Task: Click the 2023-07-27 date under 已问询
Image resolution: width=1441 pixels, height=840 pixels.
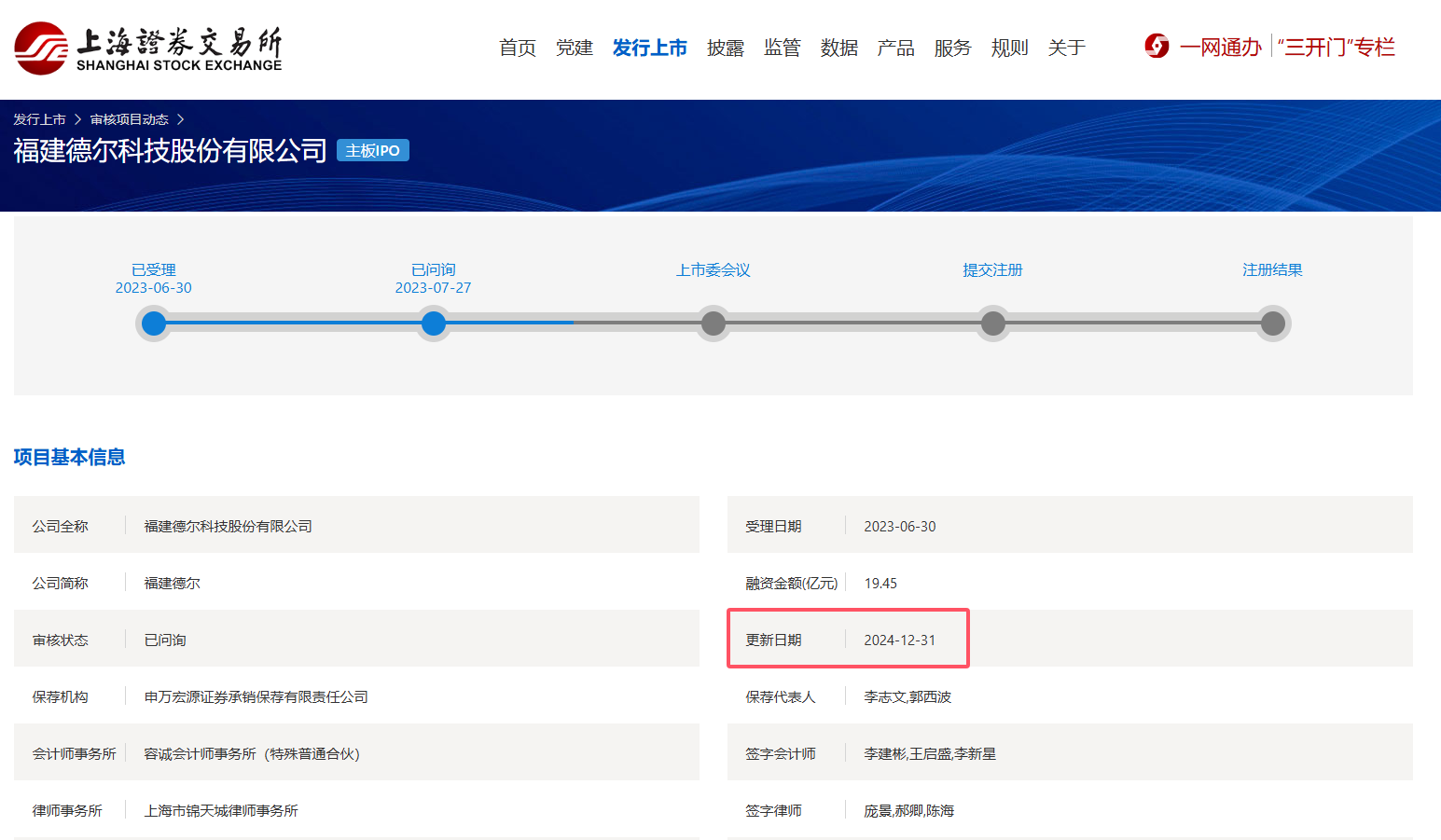Action: 434,288
